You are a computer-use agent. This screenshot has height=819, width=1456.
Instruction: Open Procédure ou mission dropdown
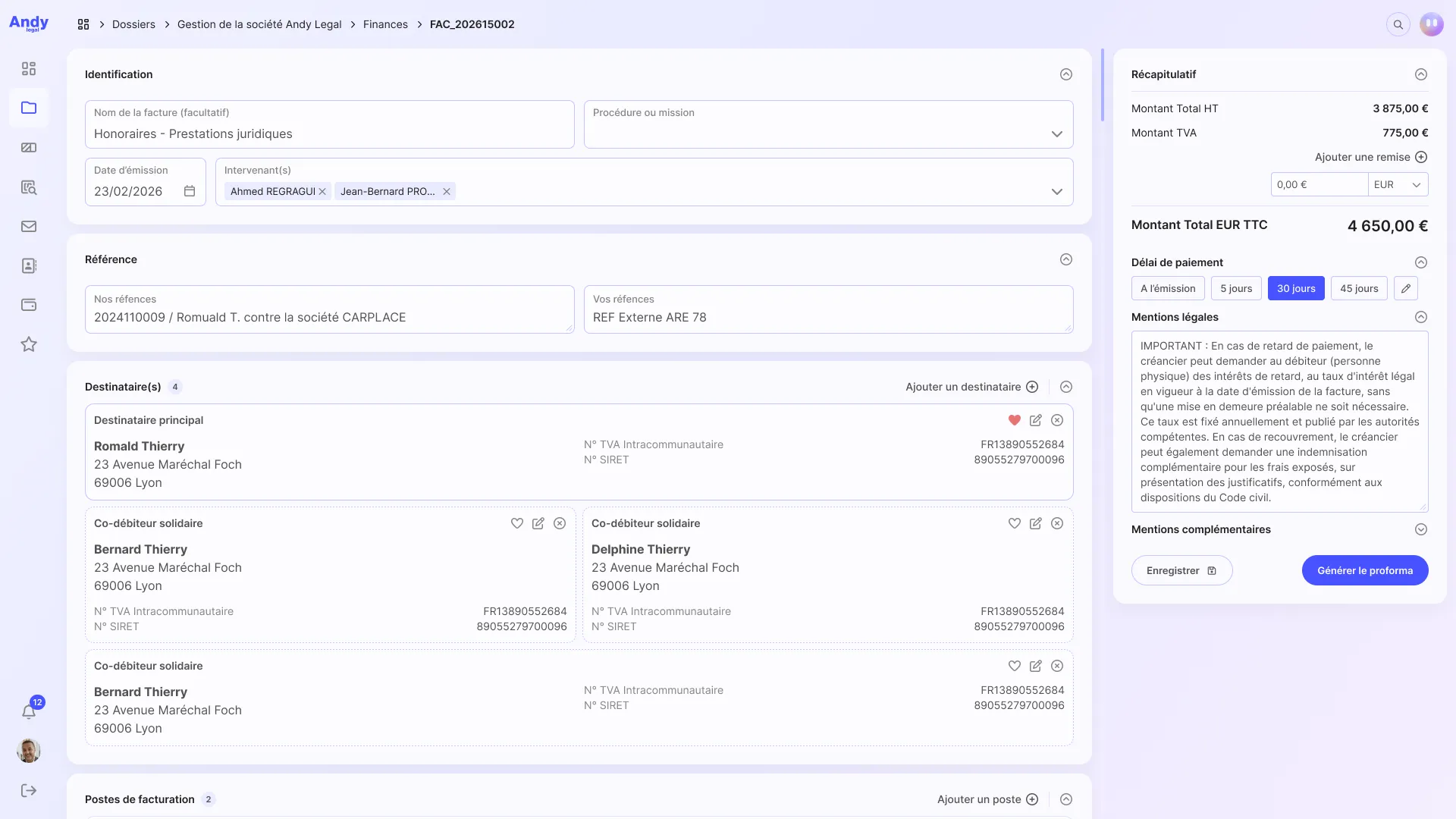point(828,124)
